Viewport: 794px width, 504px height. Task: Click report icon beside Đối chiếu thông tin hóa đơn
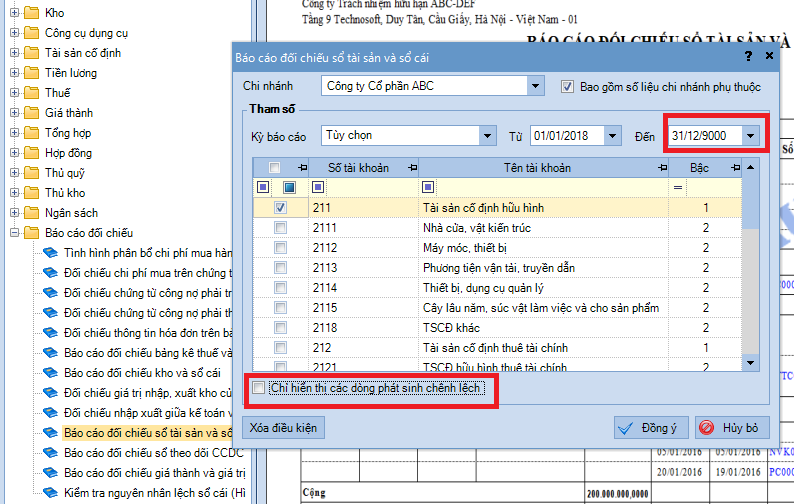click(x=50, y=333)
